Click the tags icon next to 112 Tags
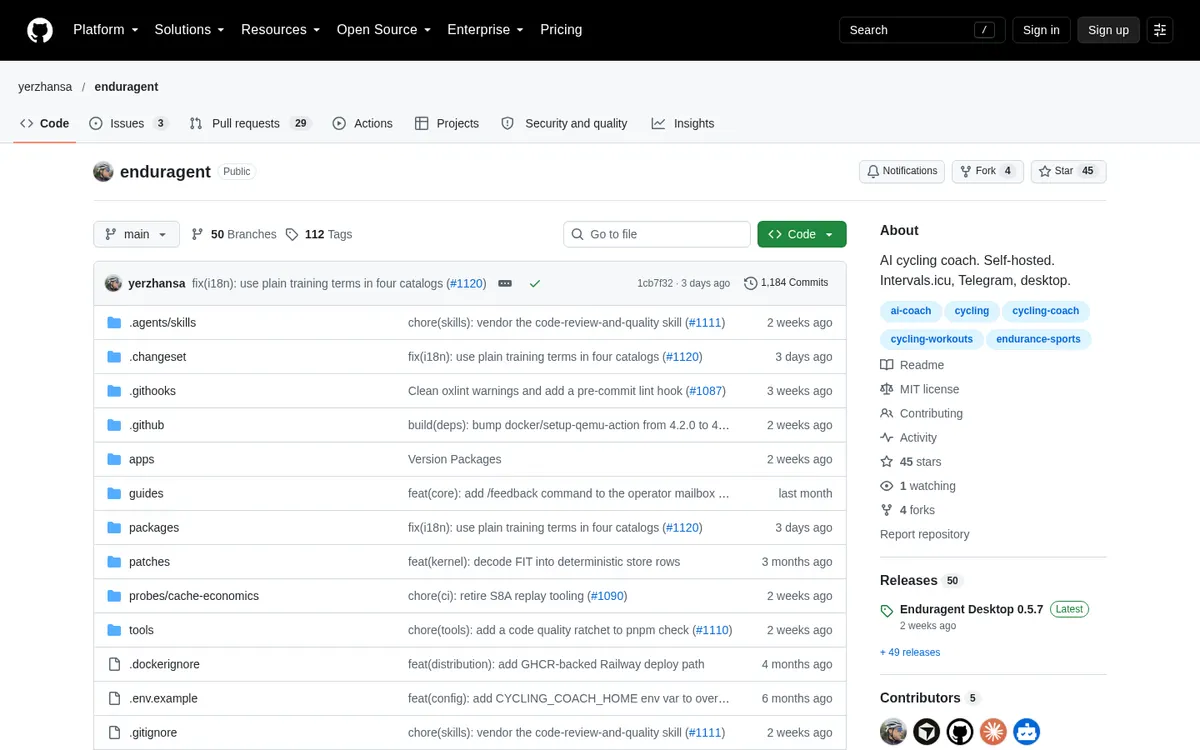1200x750 pixels. 292,234
